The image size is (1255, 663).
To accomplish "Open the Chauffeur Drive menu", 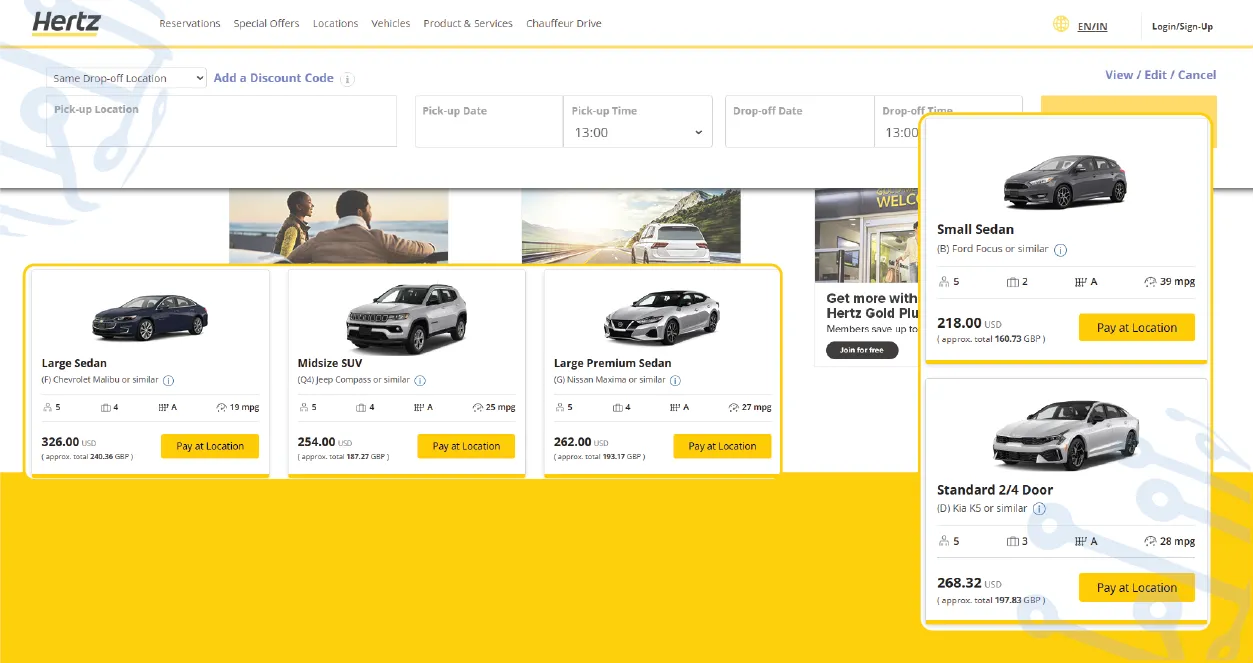I will pos(563,23).
